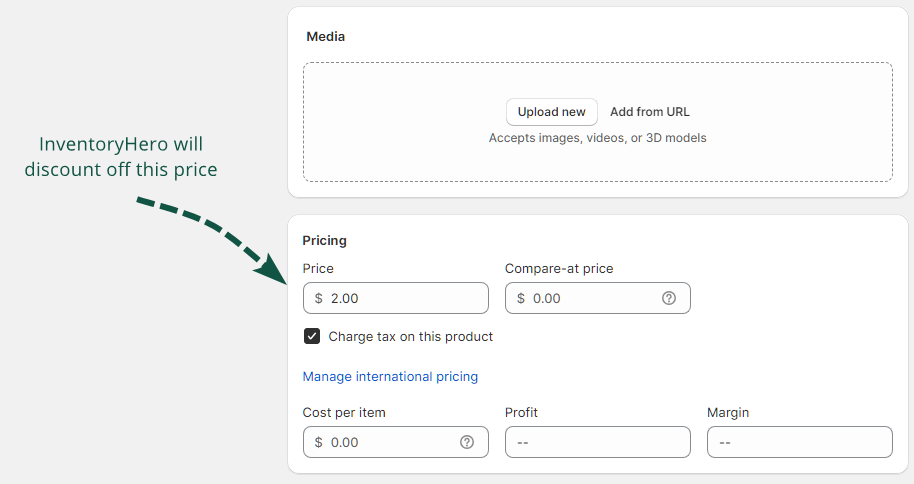Click the Profit field
The height and width of the screenshot is (484, 914).
(x=597, y=442)
